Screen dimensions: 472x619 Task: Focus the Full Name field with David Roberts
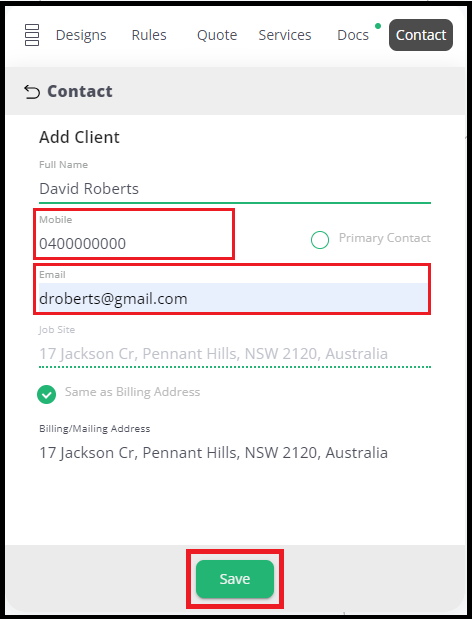235,189
